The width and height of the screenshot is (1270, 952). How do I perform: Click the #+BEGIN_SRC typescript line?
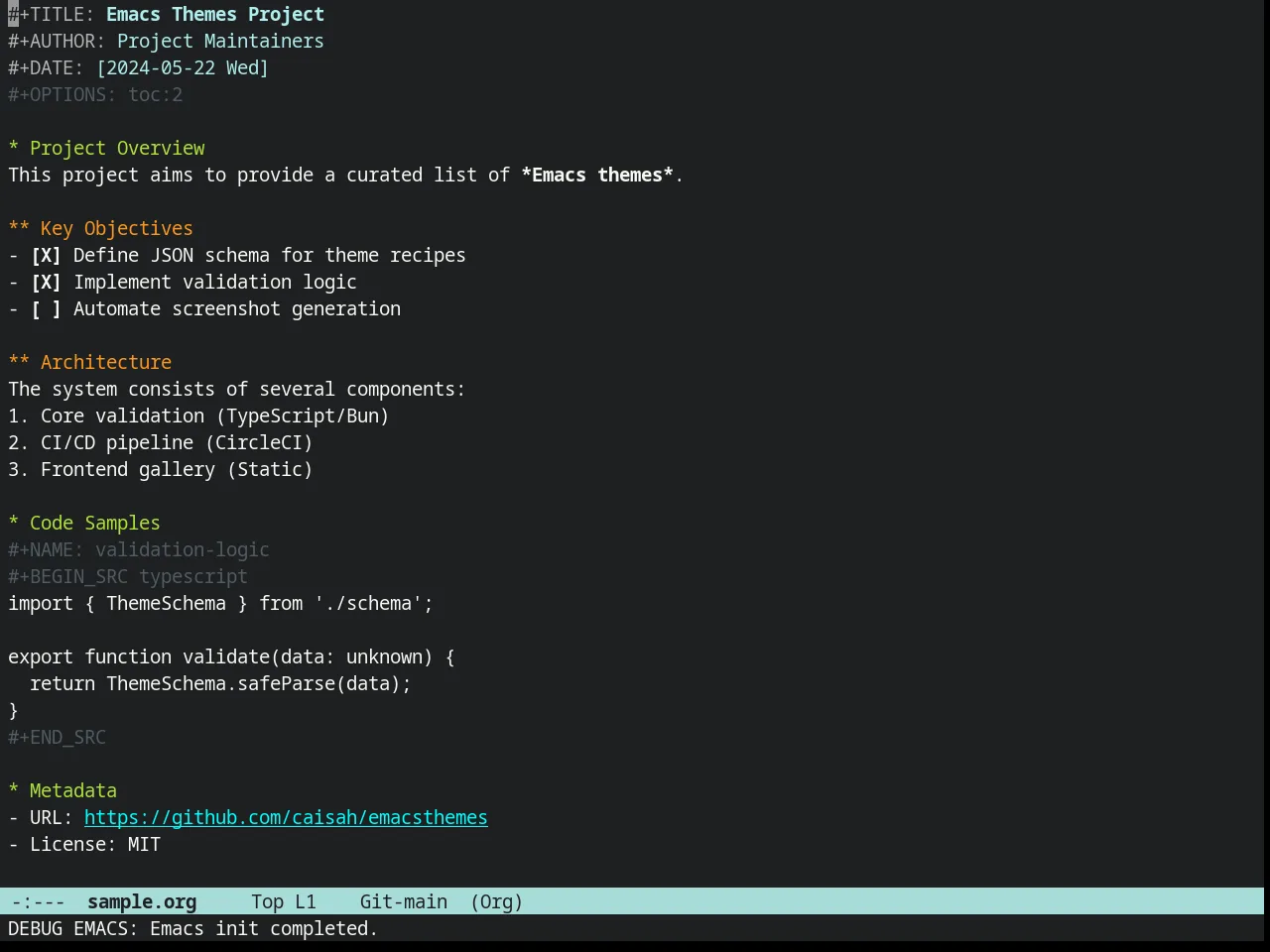click(x=128, y=577)
